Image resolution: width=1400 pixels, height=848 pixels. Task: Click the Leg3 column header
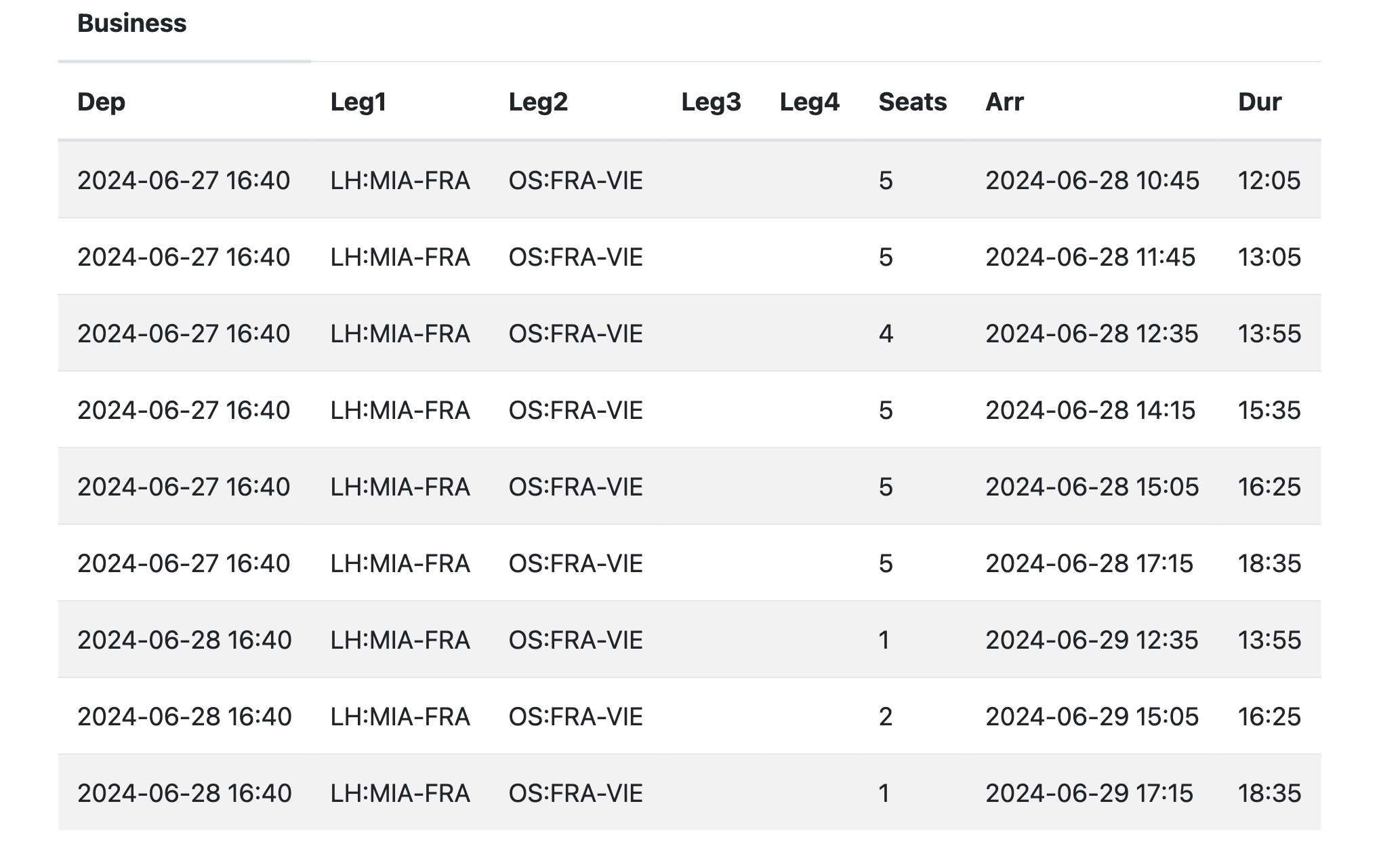[711, 102]
